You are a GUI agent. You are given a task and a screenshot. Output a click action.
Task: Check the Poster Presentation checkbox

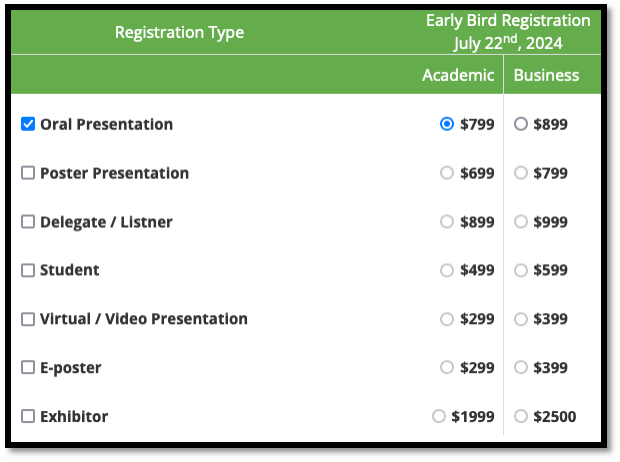click(28, 173)
